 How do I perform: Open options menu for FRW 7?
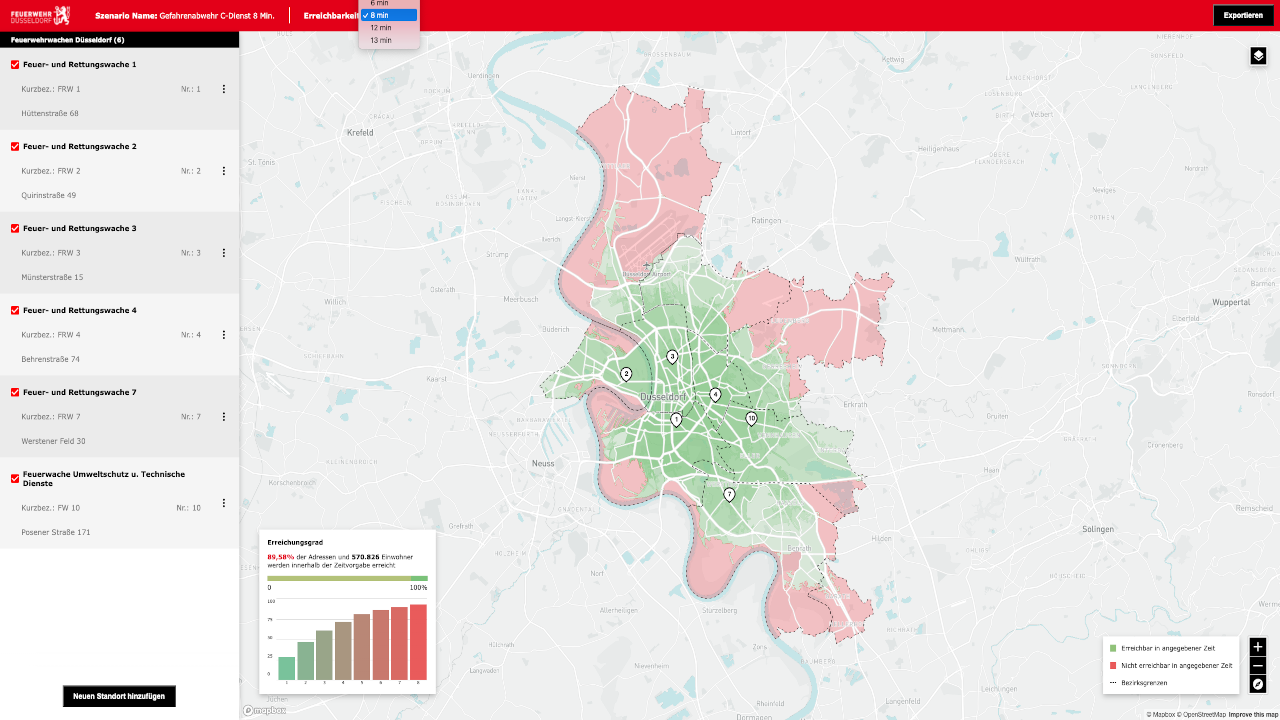[223, 417]
